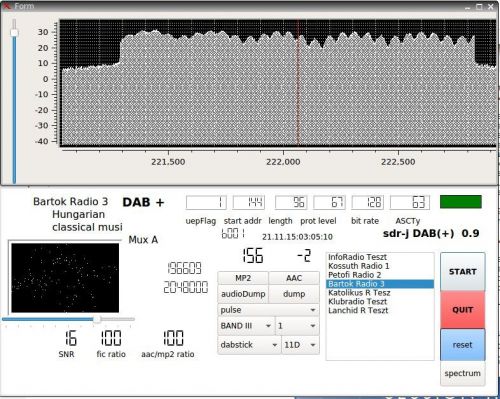Toggle the spectrum display button
The width and height of the screenshot is (500, 399).
click(x=462, y=373)
